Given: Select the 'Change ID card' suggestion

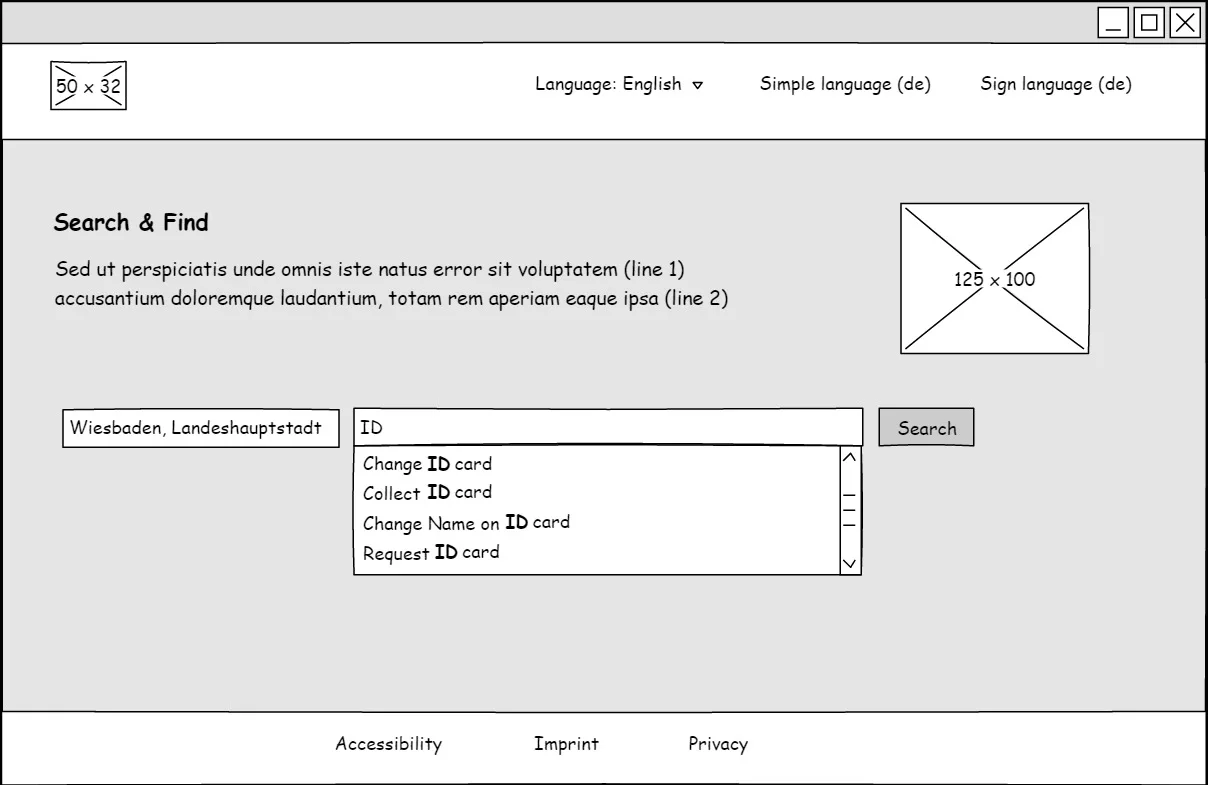Looking at the screenshot, I should [x=596, y=464].
